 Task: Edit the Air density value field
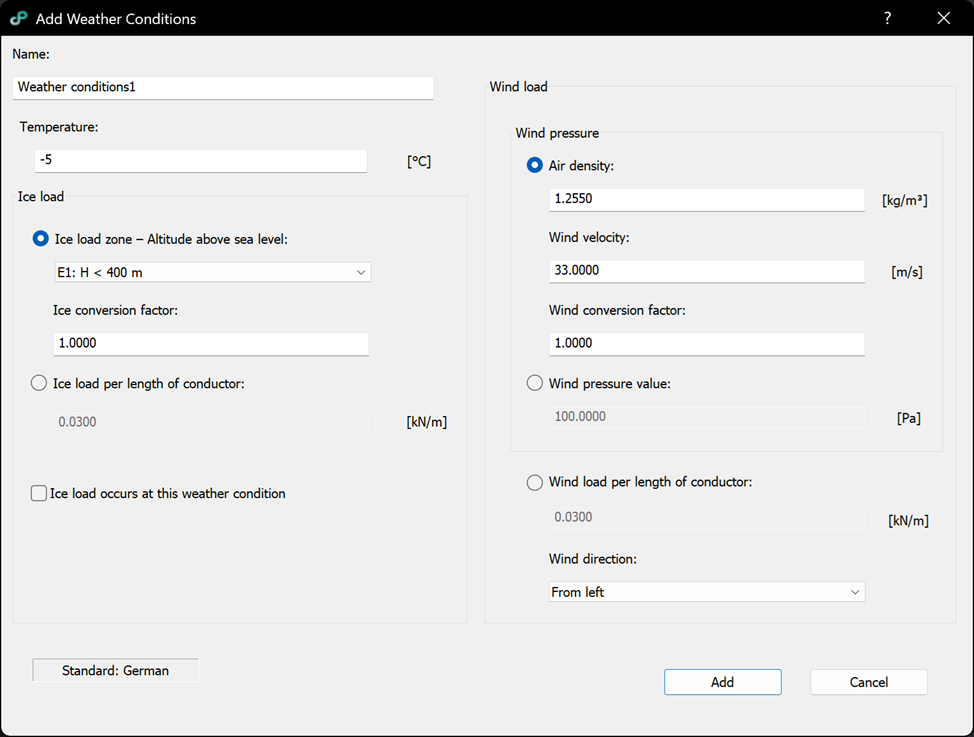(706, 199)
